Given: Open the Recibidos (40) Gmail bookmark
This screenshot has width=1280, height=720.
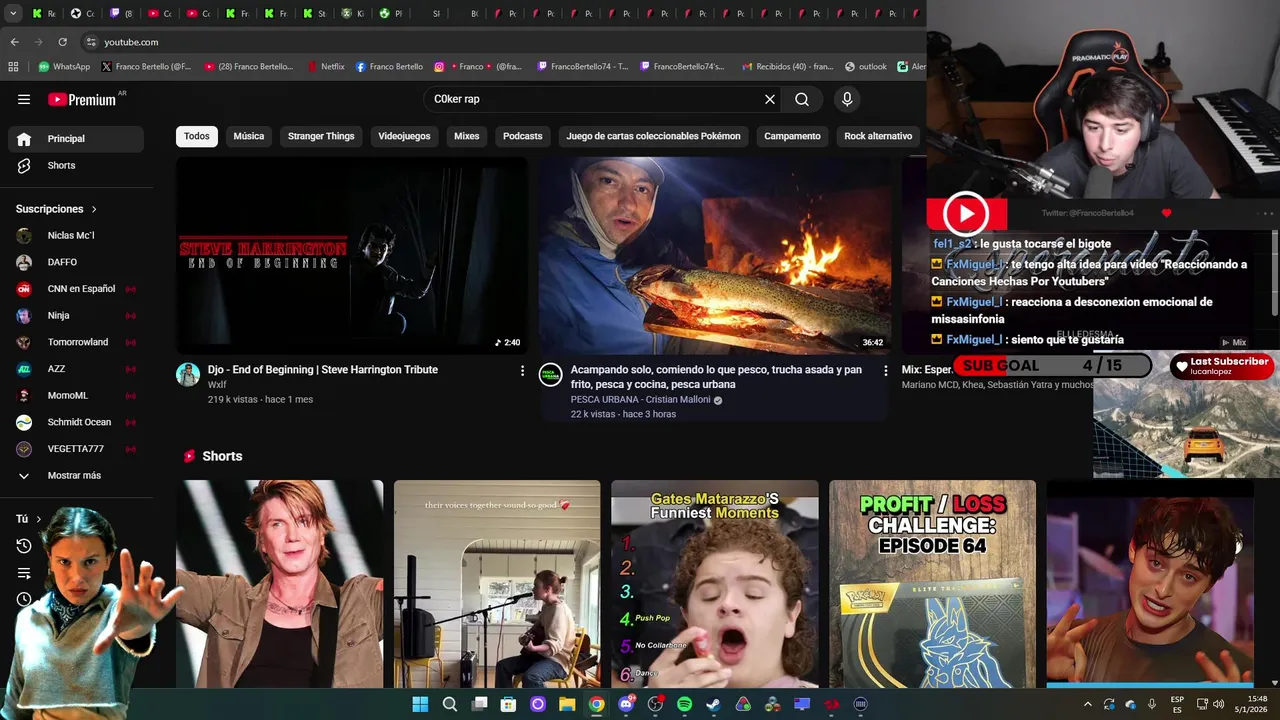Looking at the screenshot, I should tap(788, 67).
